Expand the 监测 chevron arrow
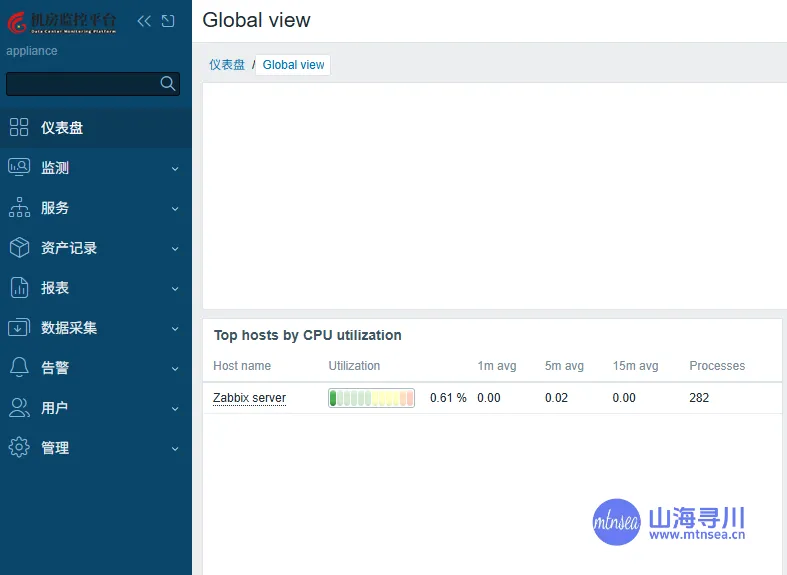This screenshot has width=787, height=575. click(x=175, y=169)
